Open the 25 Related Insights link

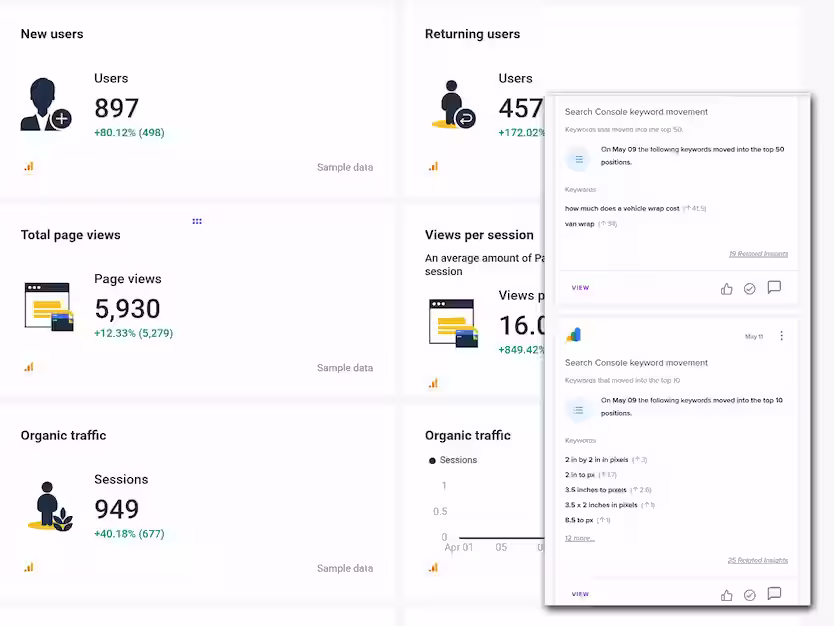(758, 560)
